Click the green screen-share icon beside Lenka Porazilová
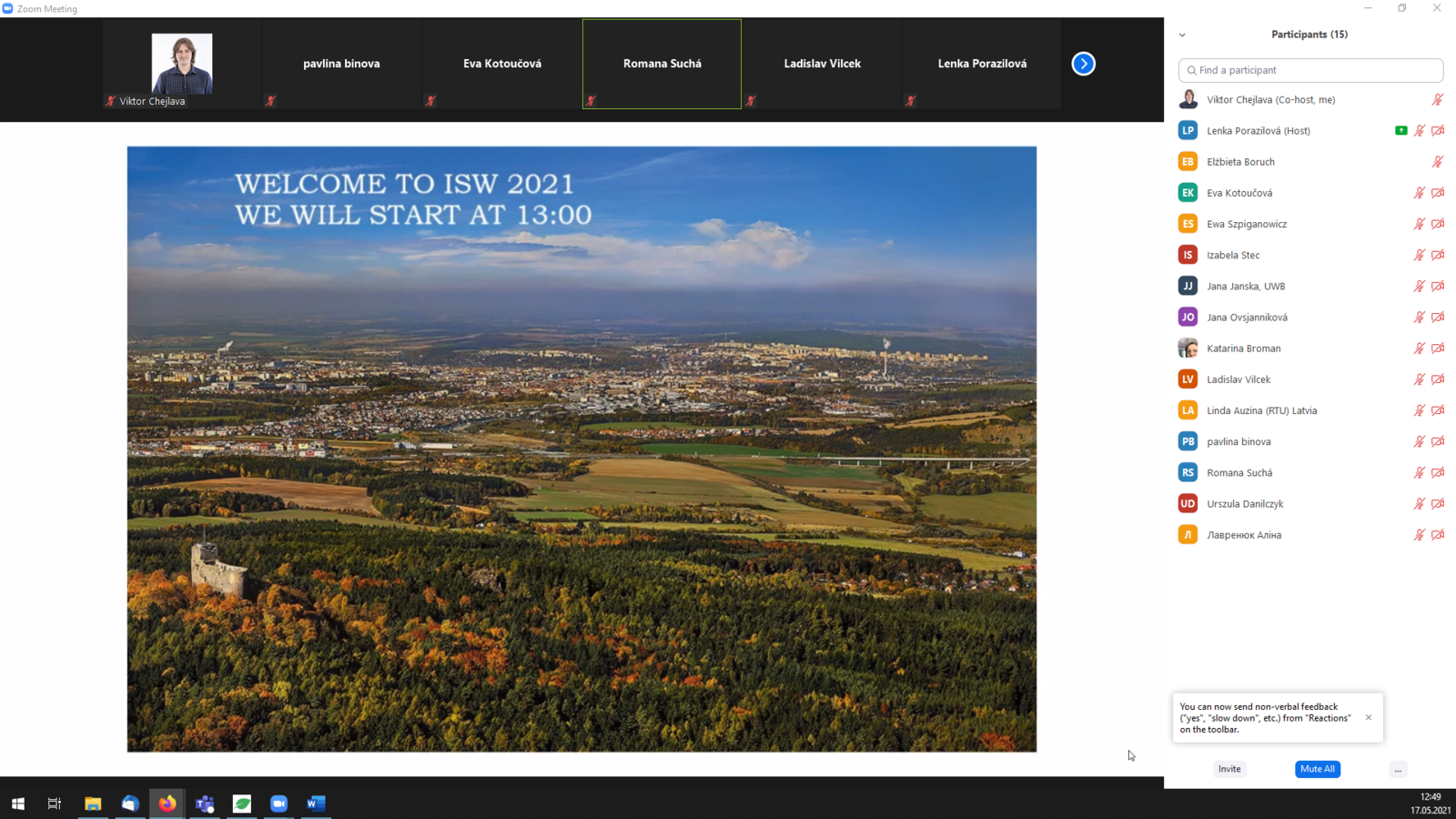The image size is (1456, 819). [1400, 131]
